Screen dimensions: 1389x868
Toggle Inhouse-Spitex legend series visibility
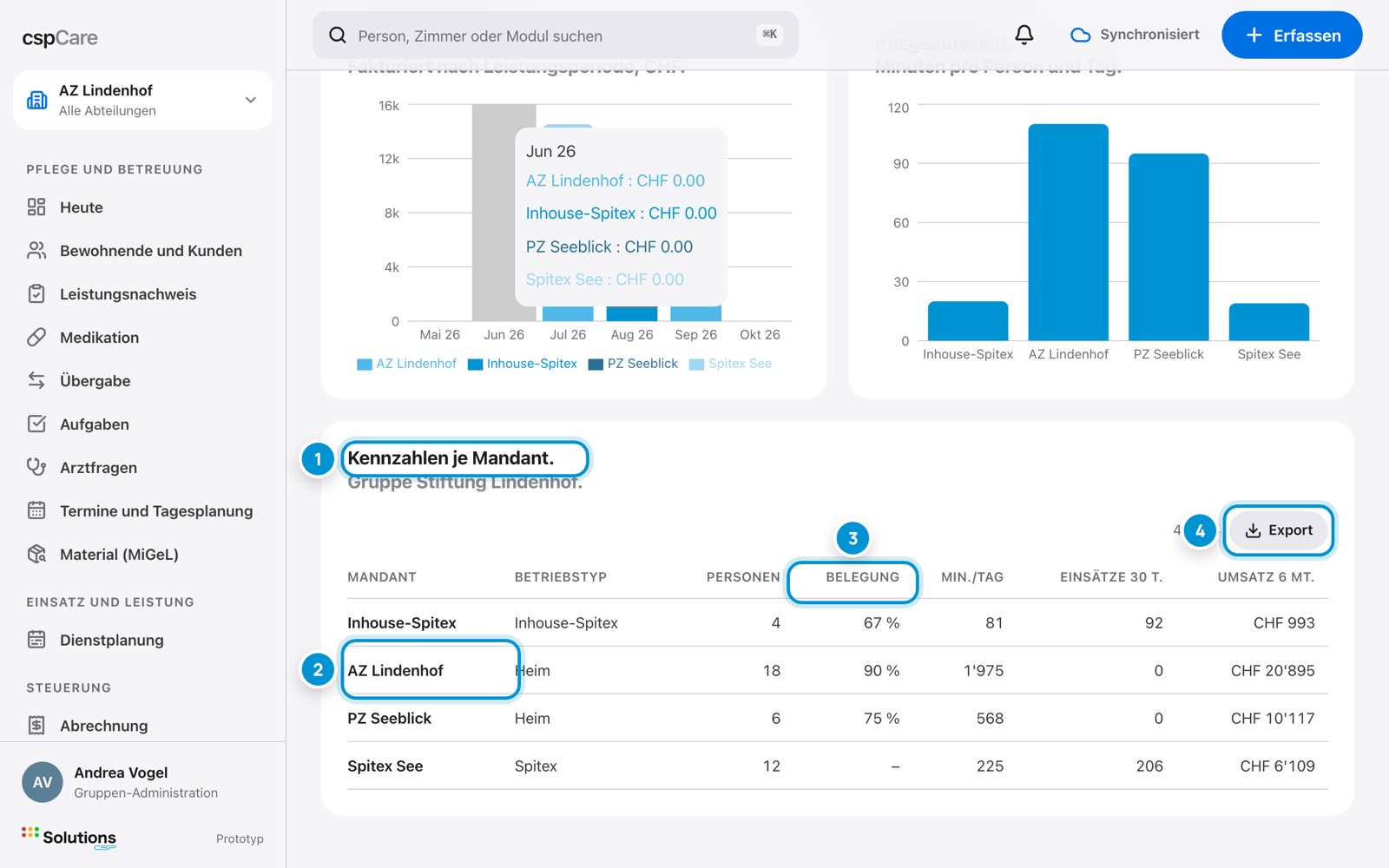[x=523, y=364]
